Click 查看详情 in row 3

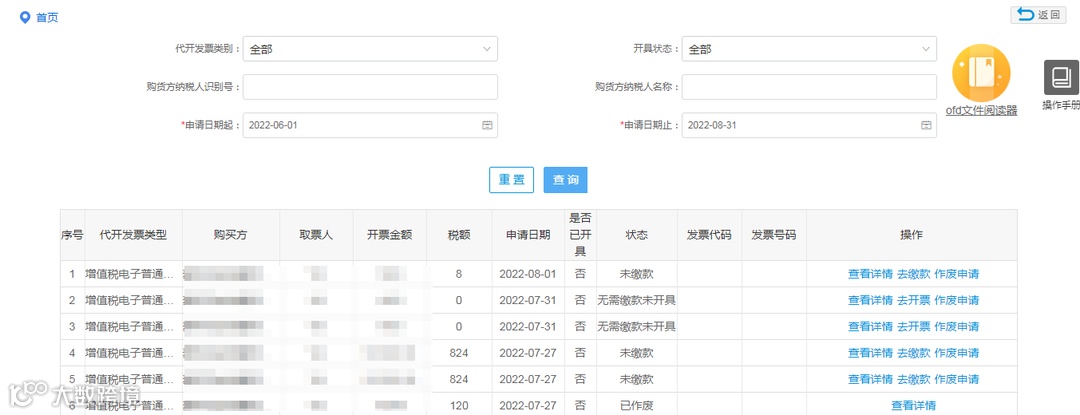pyautogui.click(x=870, y=326)
